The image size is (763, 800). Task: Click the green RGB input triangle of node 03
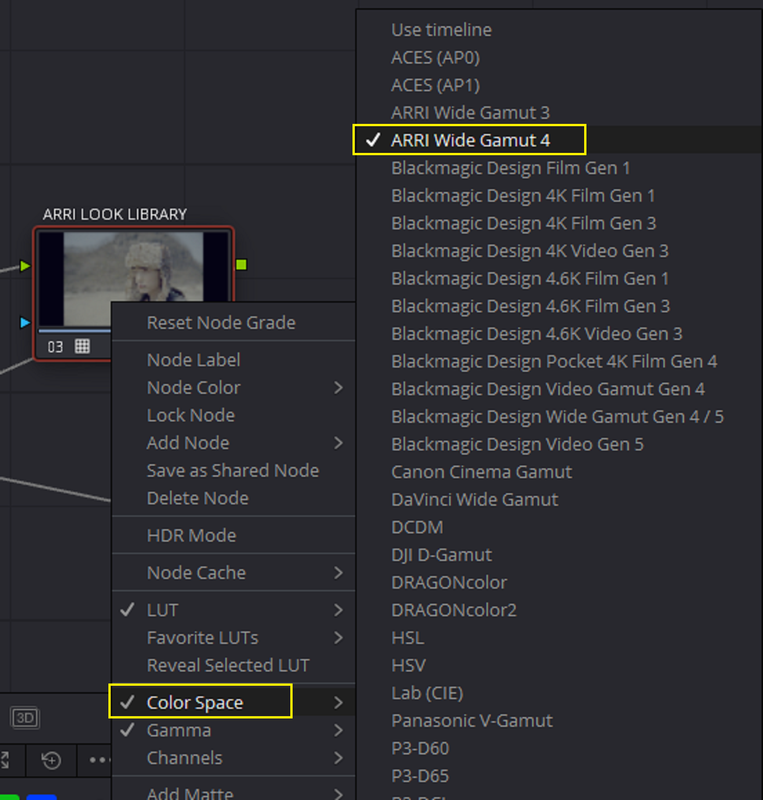point(25,266)
